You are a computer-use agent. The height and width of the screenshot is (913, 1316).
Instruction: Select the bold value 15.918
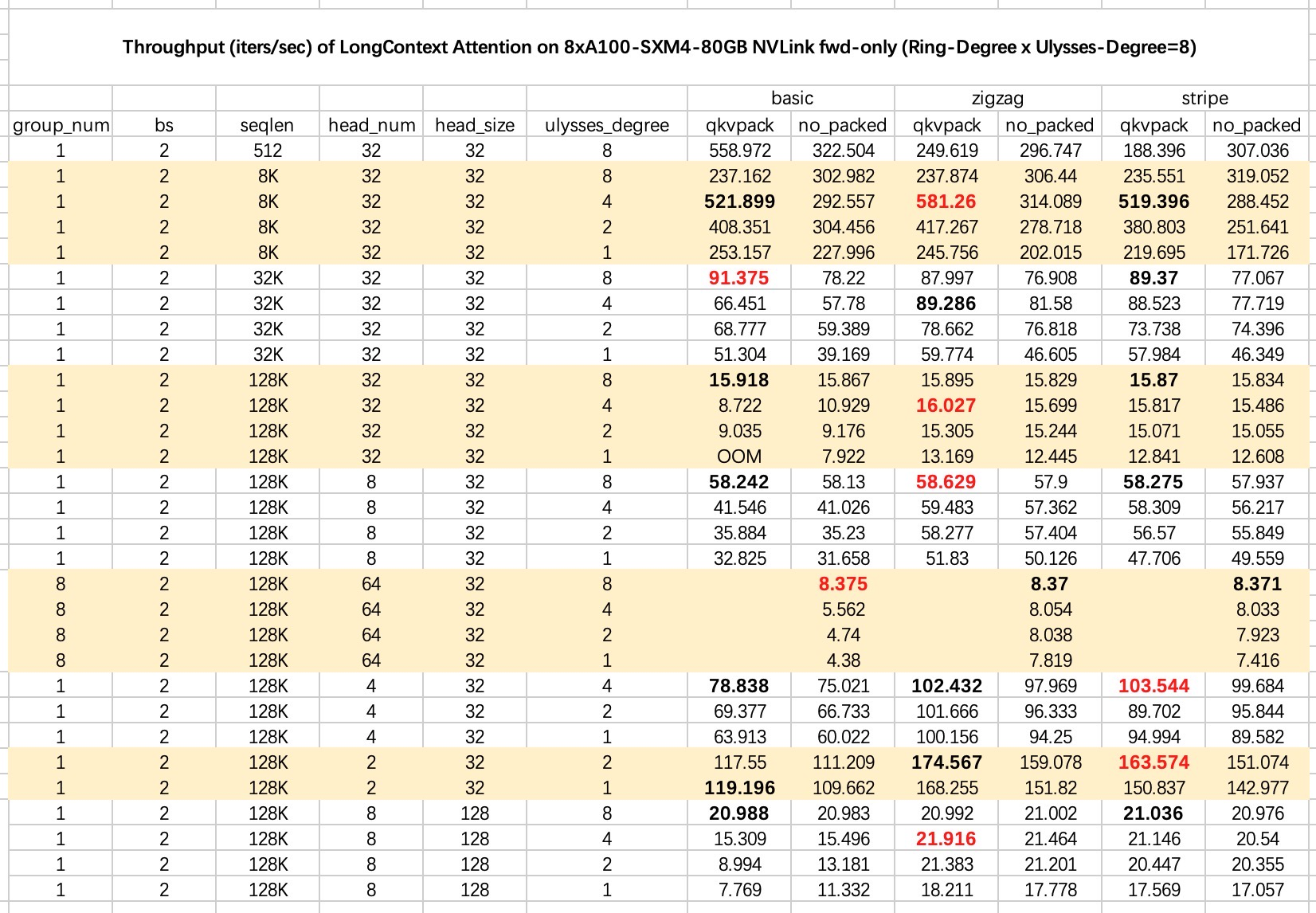pyautogui.click(x=740, y=380)
